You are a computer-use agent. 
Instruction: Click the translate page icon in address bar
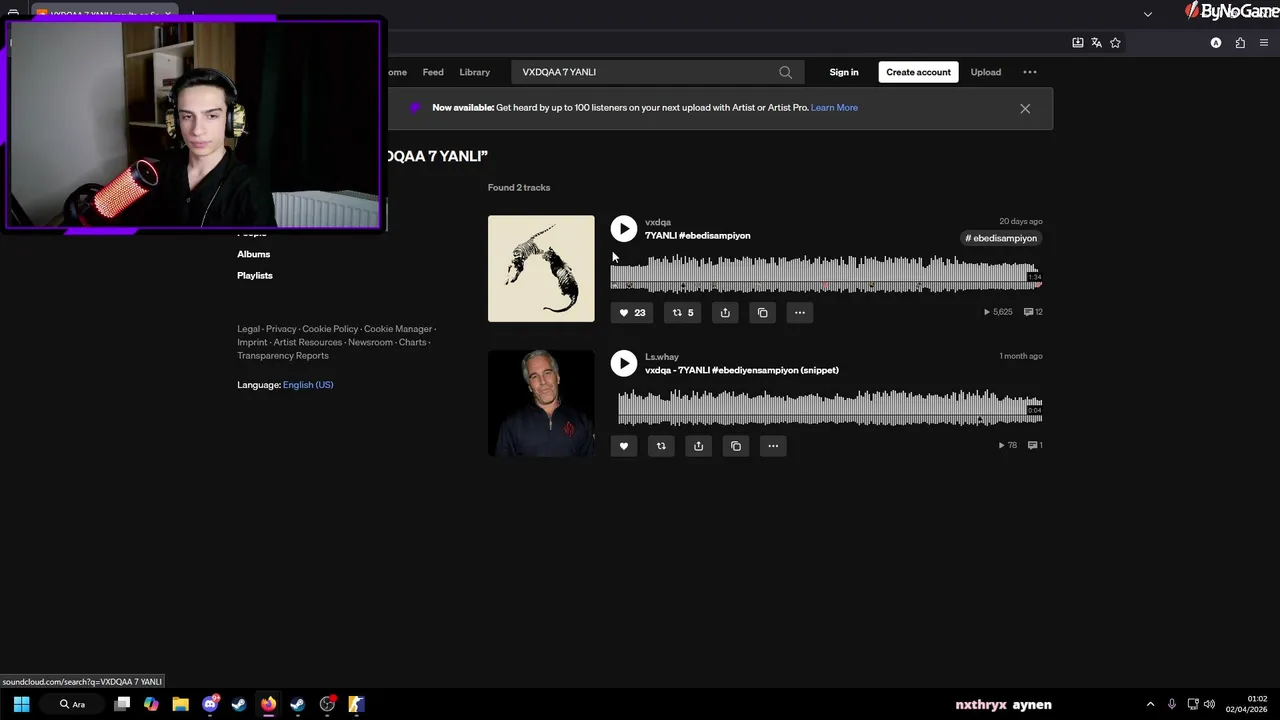click(x=1096, y=43)
